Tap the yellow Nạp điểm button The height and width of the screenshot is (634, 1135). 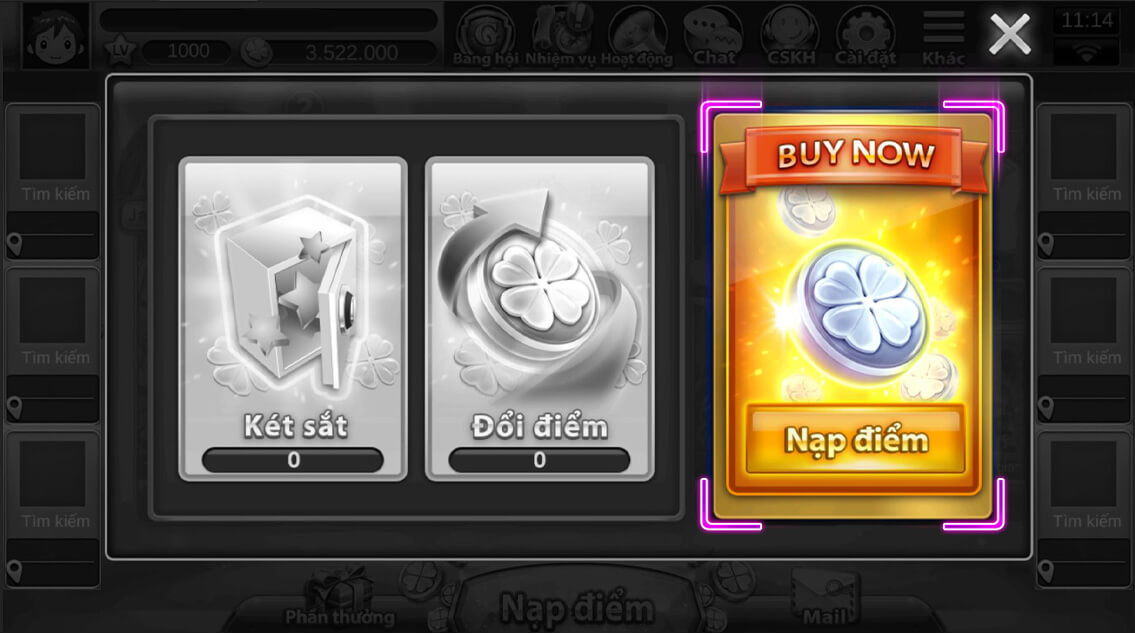click(856, 439)
